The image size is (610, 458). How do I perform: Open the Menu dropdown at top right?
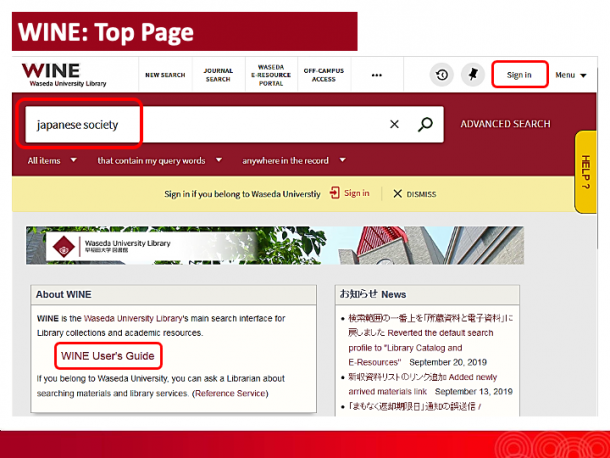click(x=571, y=75)
